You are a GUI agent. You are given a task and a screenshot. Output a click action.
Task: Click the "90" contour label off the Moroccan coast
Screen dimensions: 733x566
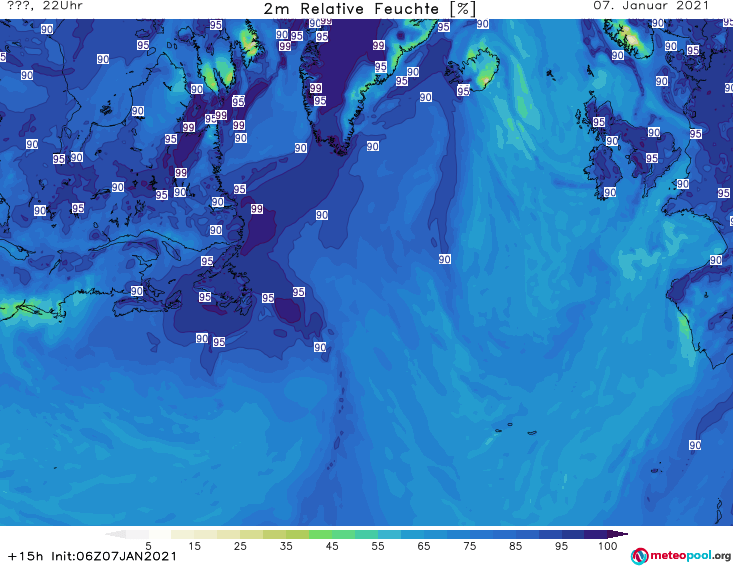click(x=695, y=445)
